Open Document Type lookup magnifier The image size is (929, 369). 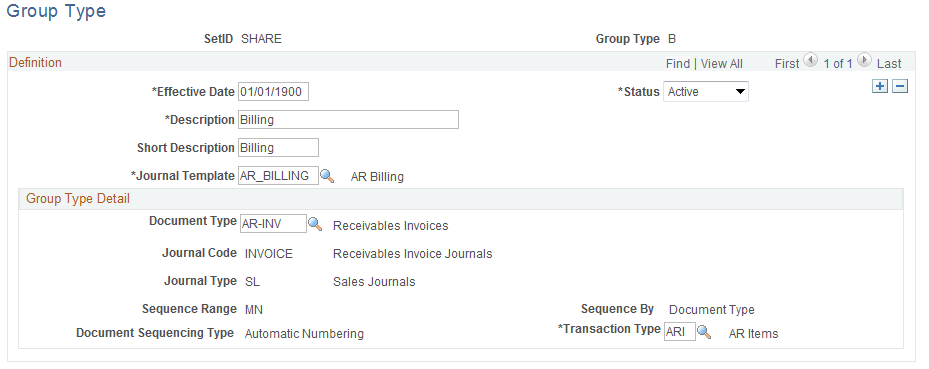click(x=315, y=224)
